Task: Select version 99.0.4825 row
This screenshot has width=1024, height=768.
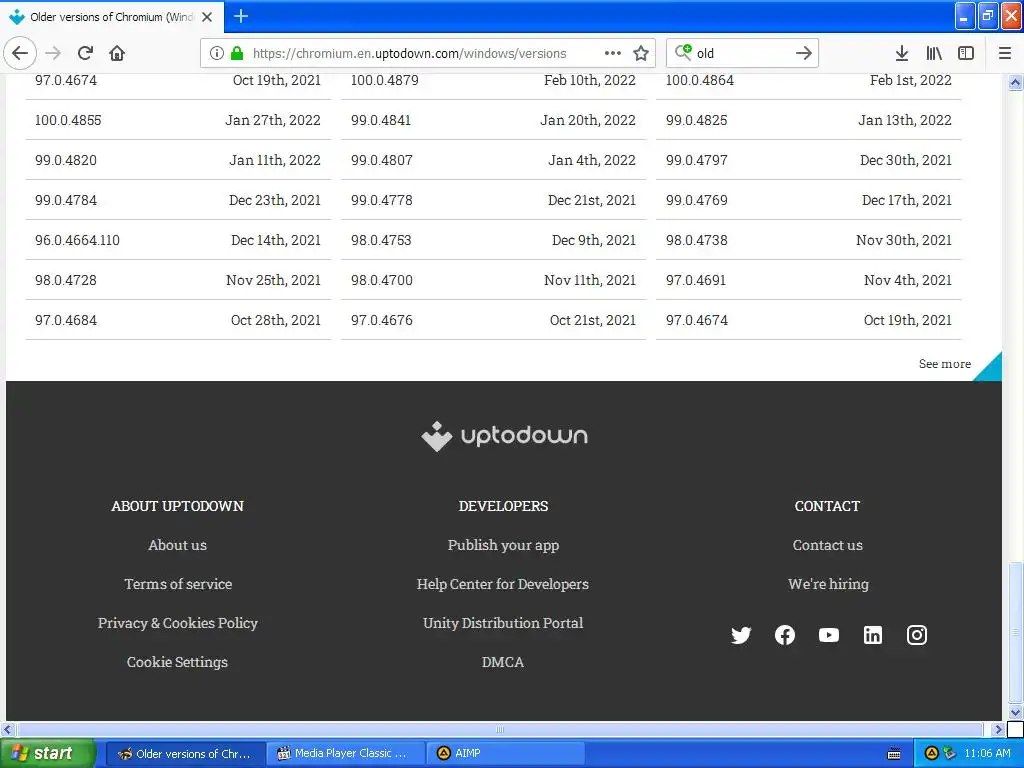Action: click(808, 120)
